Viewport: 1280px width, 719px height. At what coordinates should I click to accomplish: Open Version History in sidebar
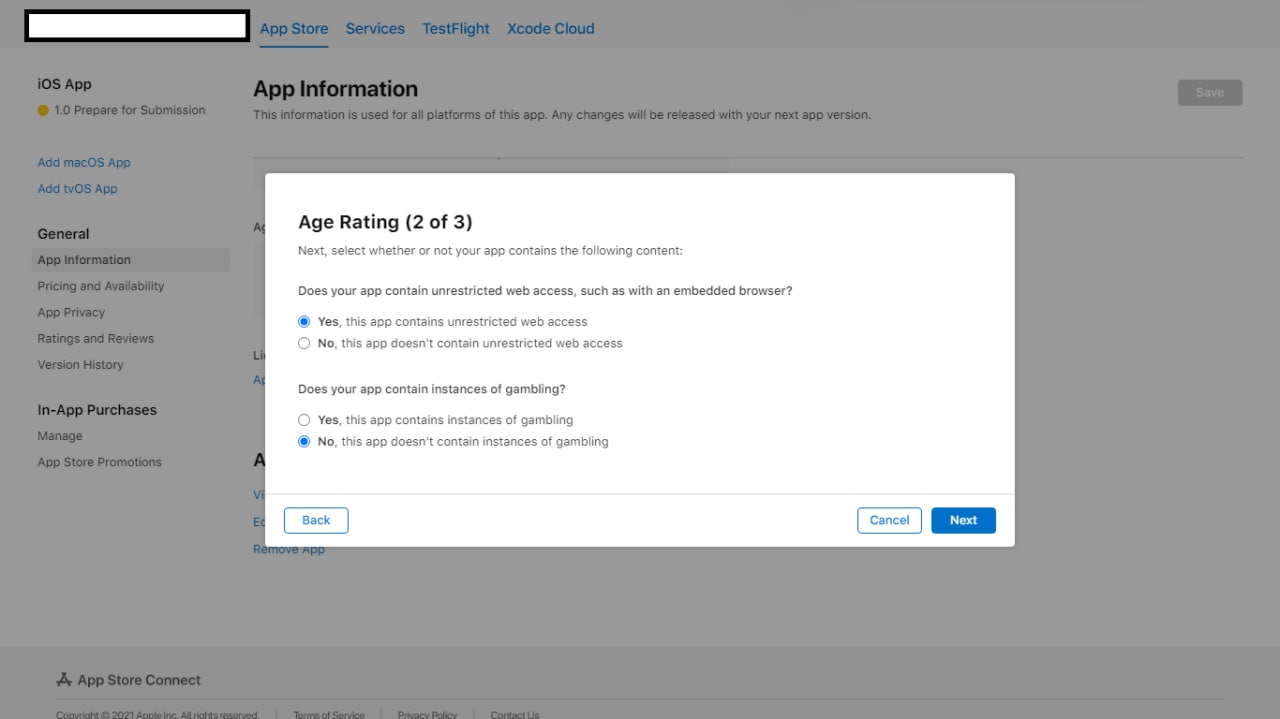click(81, 364)
